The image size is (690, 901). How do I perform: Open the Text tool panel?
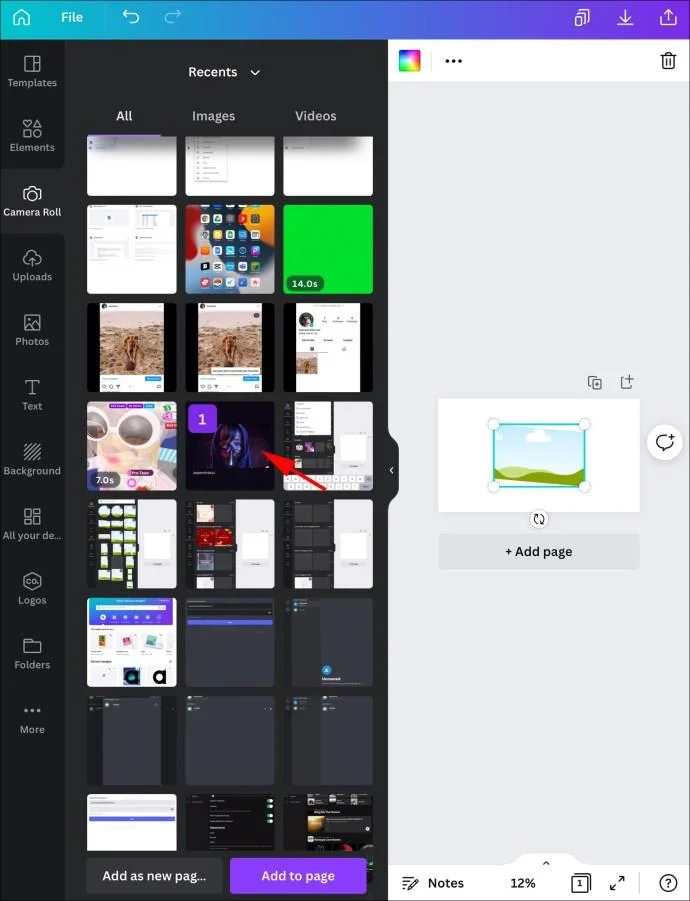pyautogui.click(x=32, y=395)
